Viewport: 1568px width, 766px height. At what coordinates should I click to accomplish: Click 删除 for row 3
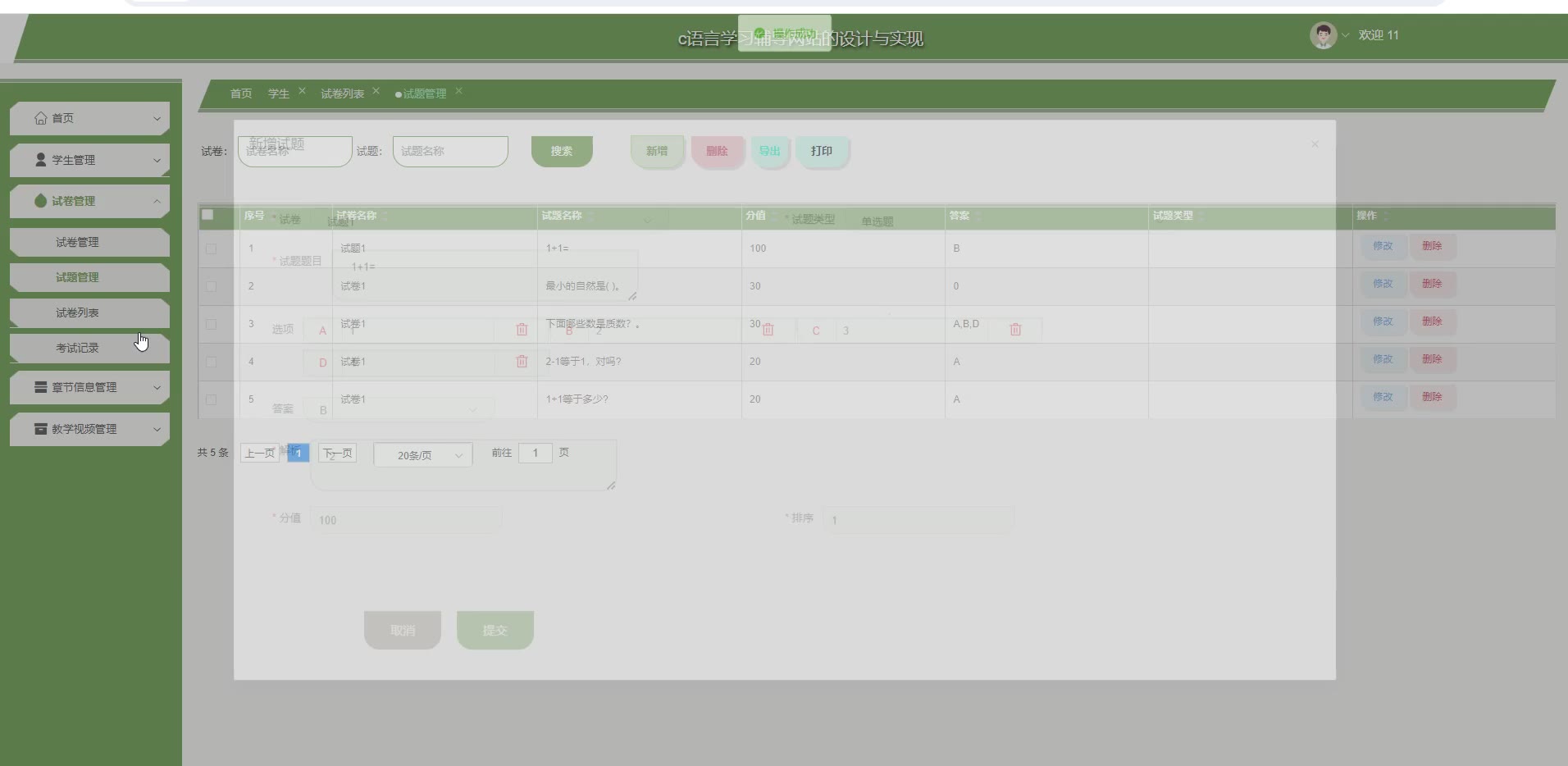tap(1432, 321)
